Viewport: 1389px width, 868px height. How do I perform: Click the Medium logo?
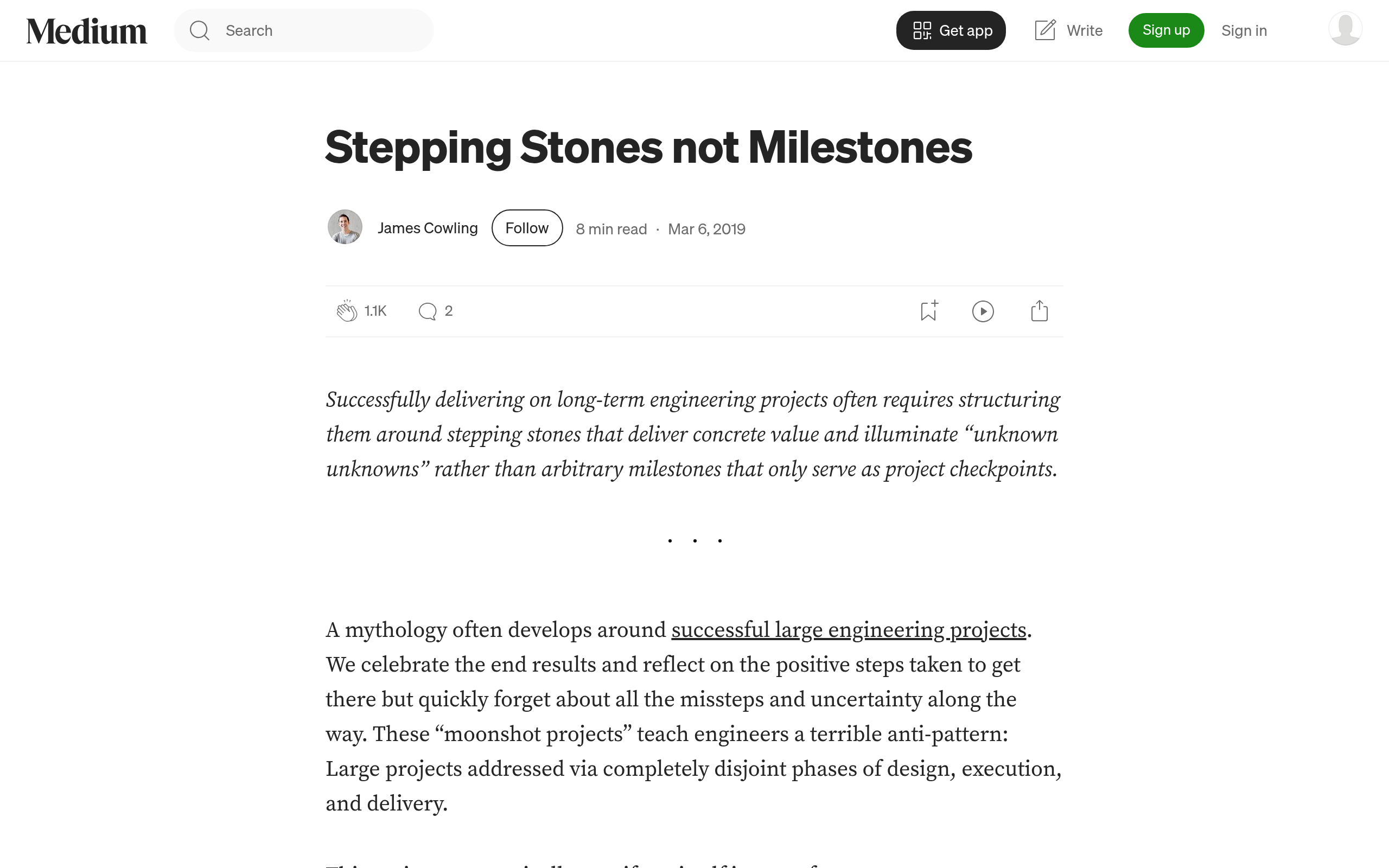(x=87, y=31)
